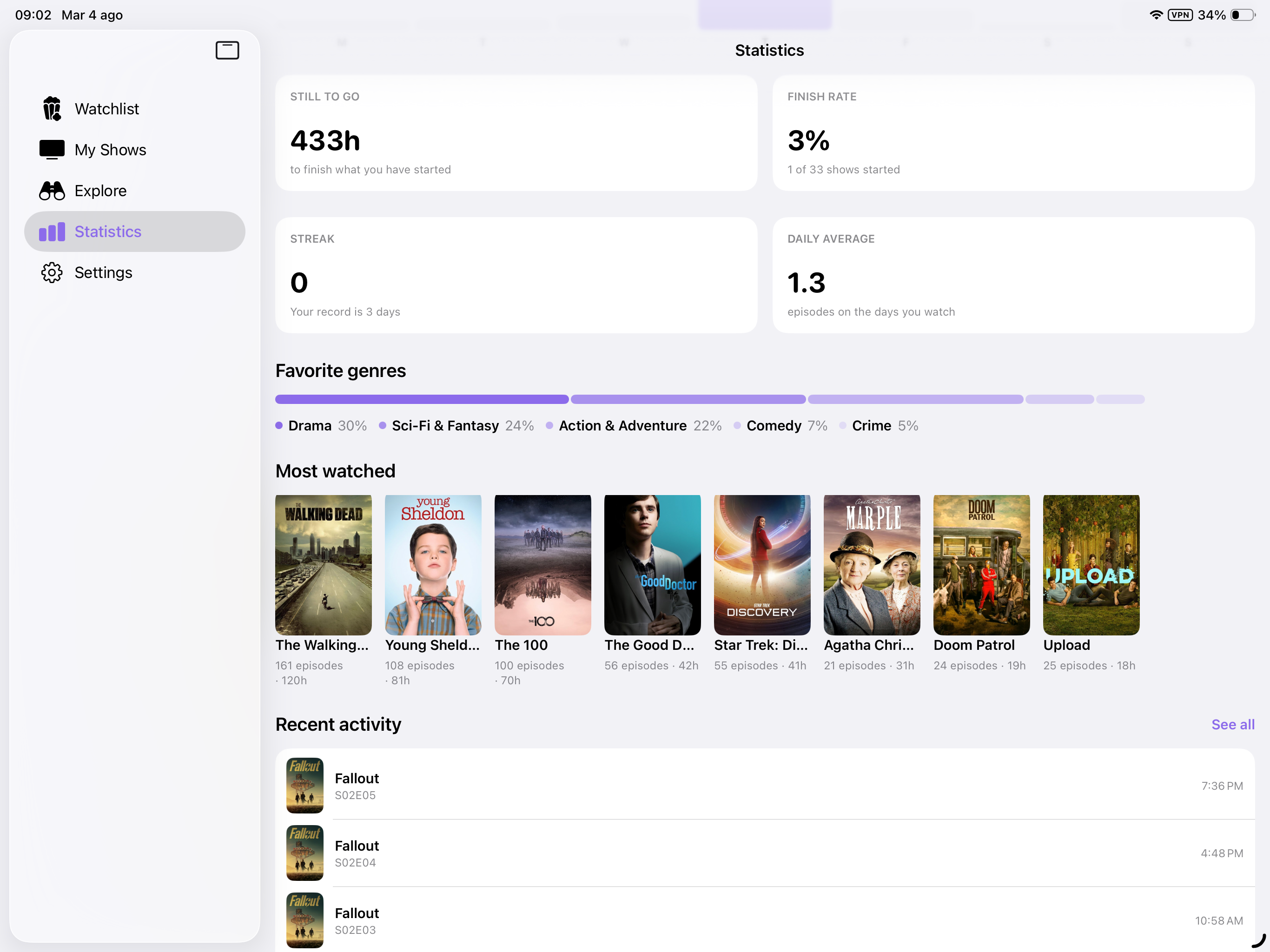This screenshot has width=1270, height=952.
Task: Tap the 09:02 clock in status bar
Action: (33, 15)
